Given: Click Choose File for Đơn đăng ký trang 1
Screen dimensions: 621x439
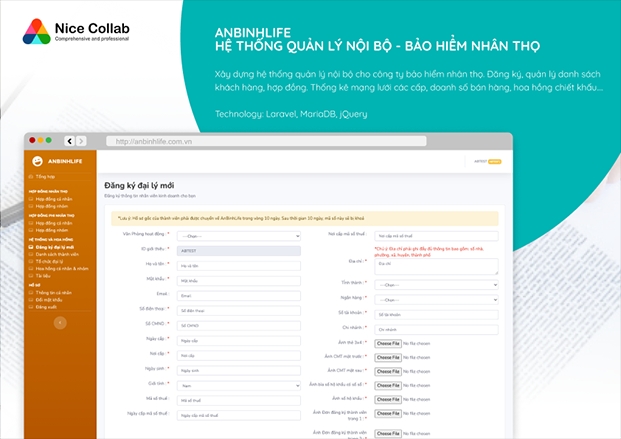Looking at the screenshot, I should click(388, 414).
